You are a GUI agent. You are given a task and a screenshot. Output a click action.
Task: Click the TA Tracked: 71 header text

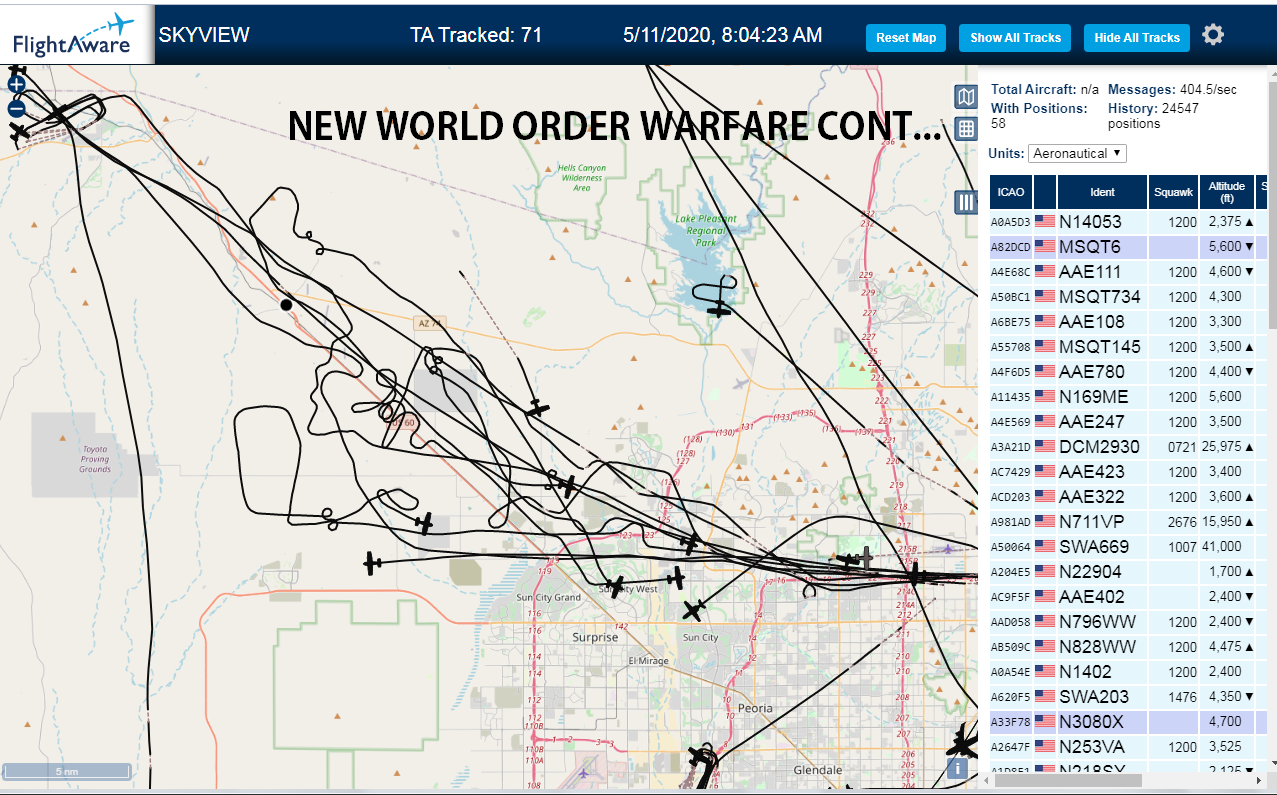476,35
